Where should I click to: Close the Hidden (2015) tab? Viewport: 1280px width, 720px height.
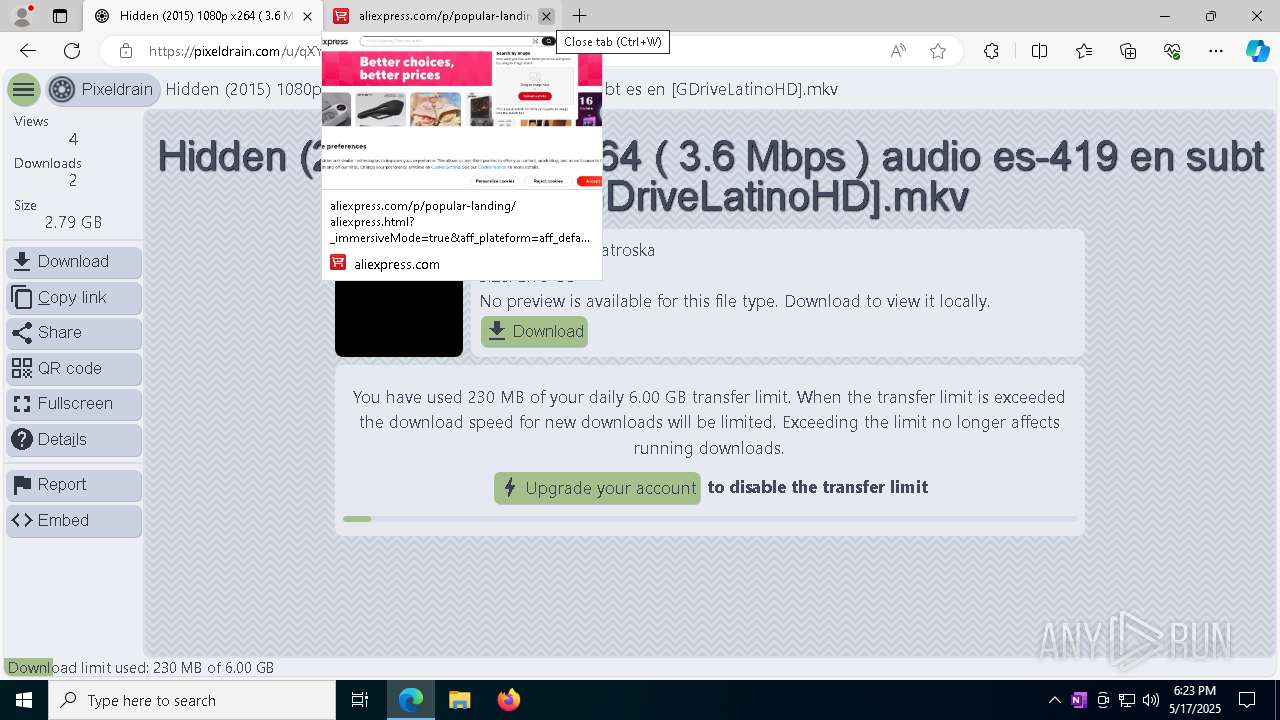click(x=308, y=16)
